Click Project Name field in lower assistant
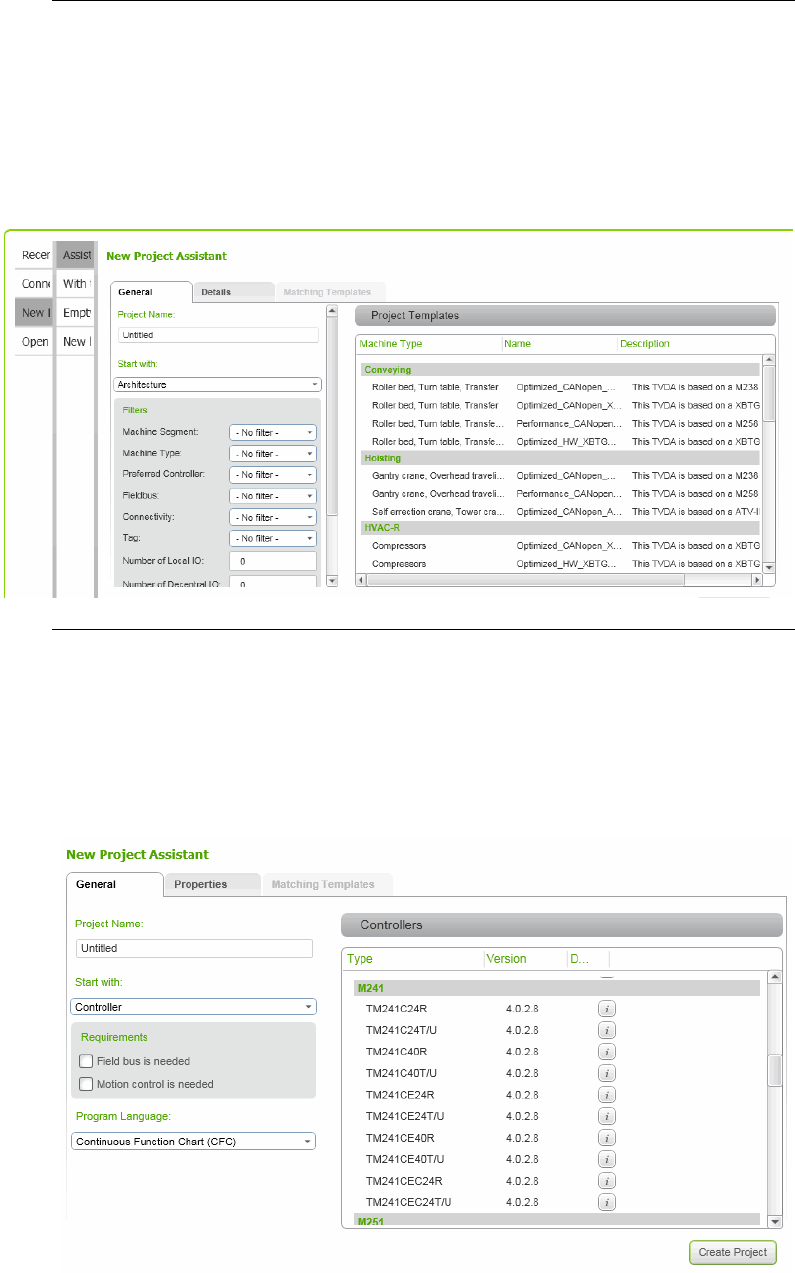The width and height of the screenshot is (795, 1273). point(195,948)
